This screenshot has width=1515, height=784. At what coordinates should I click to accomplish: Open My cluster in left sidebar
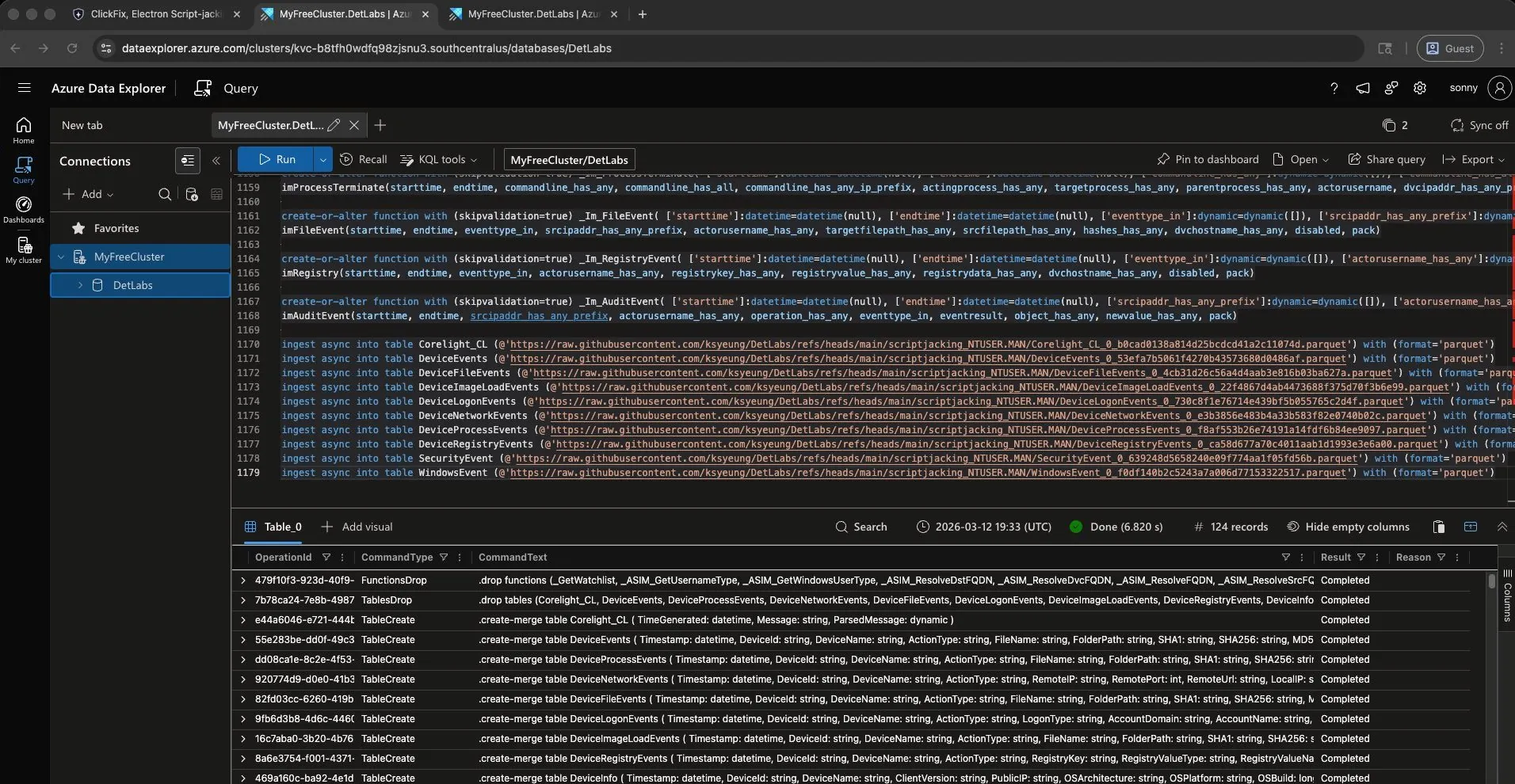pos(24,250)
